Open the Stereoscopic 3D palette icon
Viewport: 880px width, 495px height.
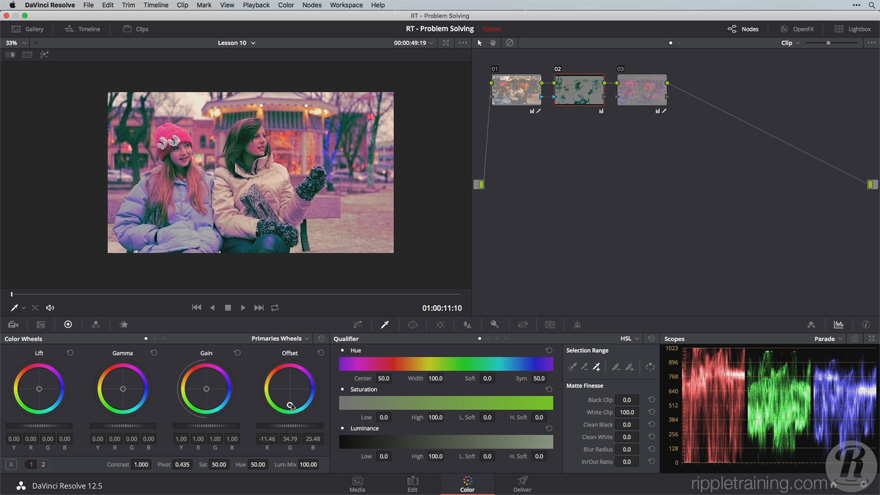550,324
